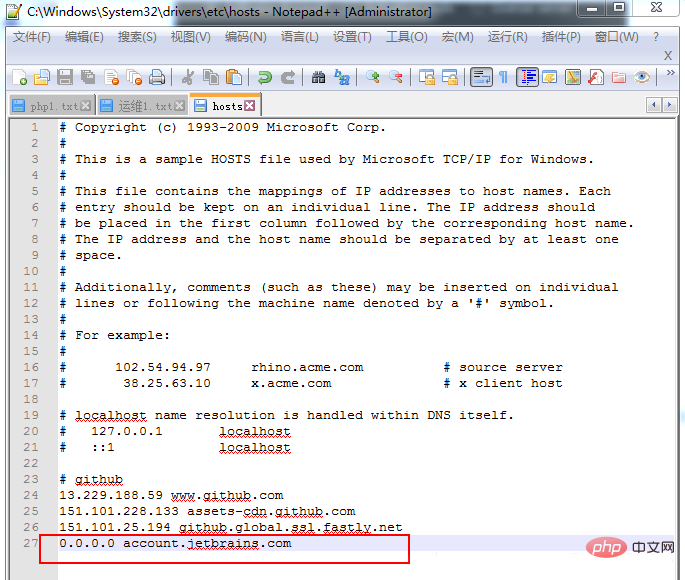Click line '151.101.25.194 github.global.ssl.fastly.net'
Image resolution: width=685 pixels, height=580 pixels.
tap(231, 528)
